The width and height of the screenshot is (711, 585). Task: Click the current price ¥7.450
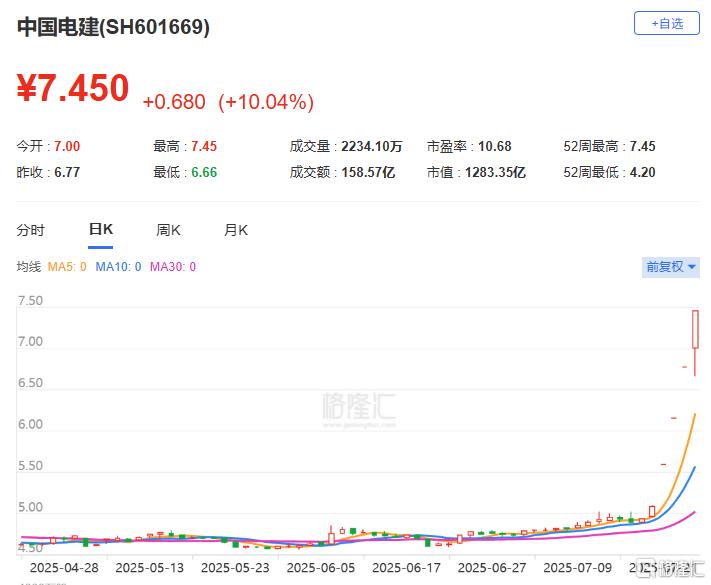click(73, 88)
